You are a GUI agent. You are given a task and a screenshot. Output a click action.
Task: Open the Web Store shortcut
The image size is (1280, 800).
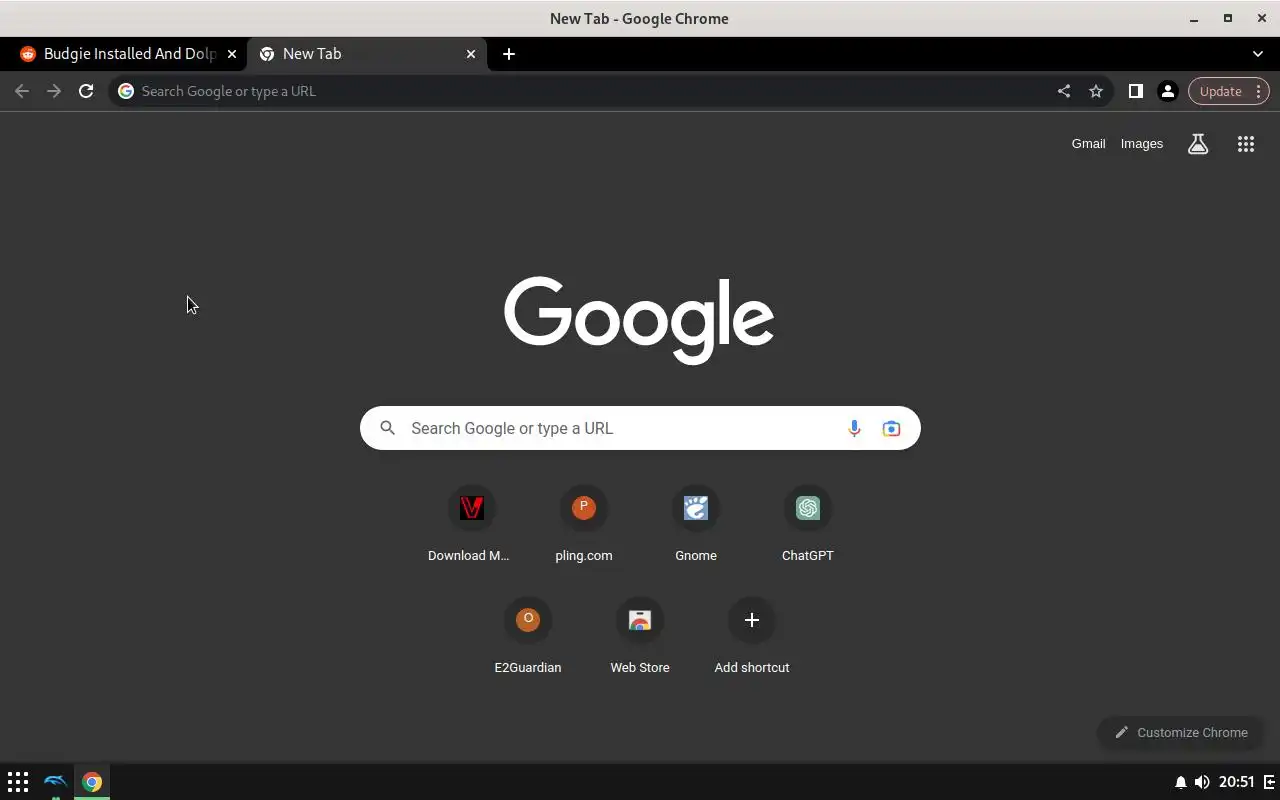[x=640, y=638]
